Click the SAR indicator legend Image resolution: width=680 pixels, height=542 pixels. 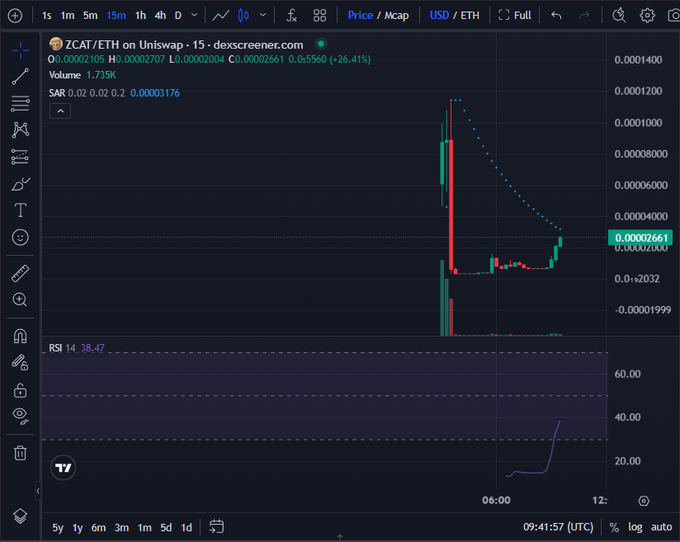[114, 93]
